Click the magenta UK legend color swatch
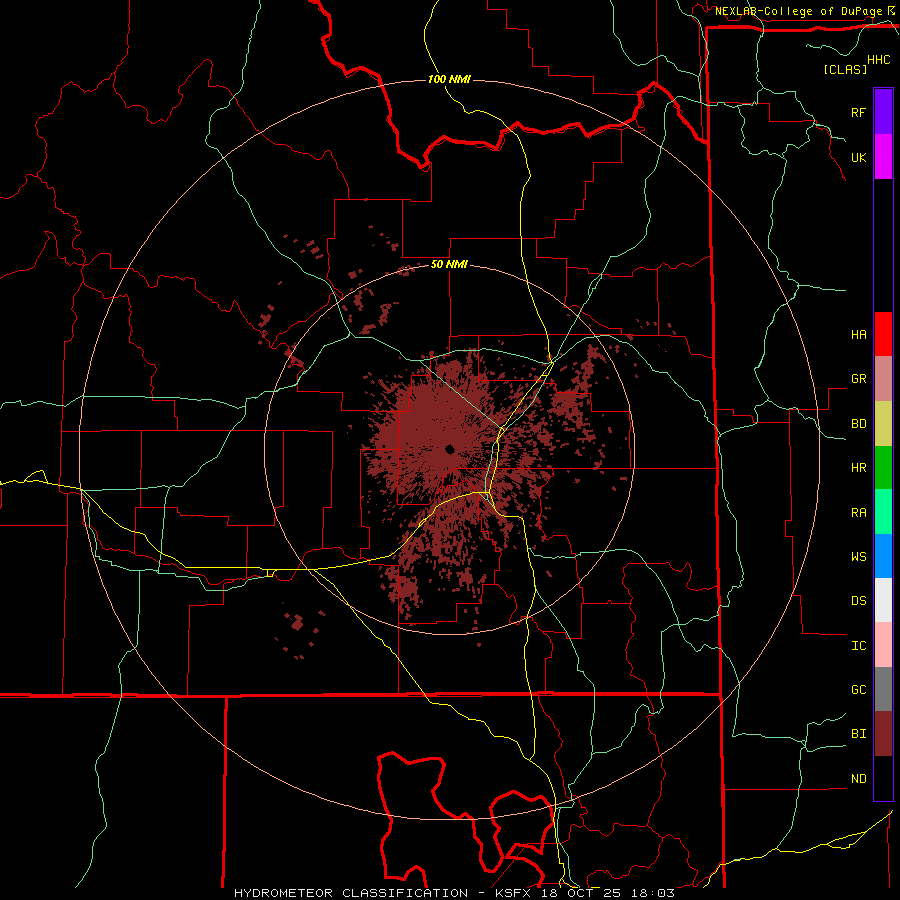The image size is (900, 900). [x=883, y=157]
